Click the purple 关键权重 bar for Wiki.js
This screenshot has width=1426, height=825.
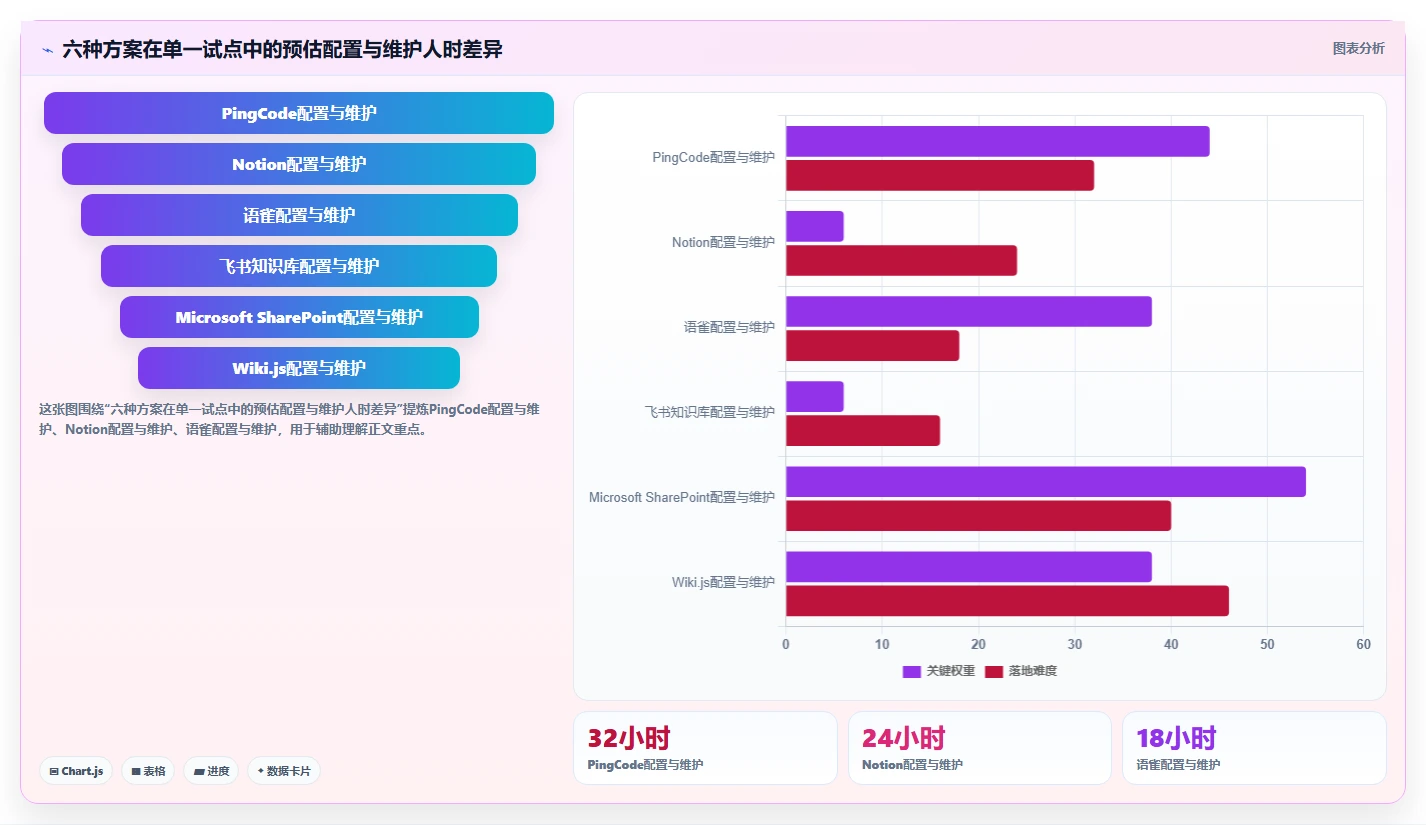click(969, 566)
